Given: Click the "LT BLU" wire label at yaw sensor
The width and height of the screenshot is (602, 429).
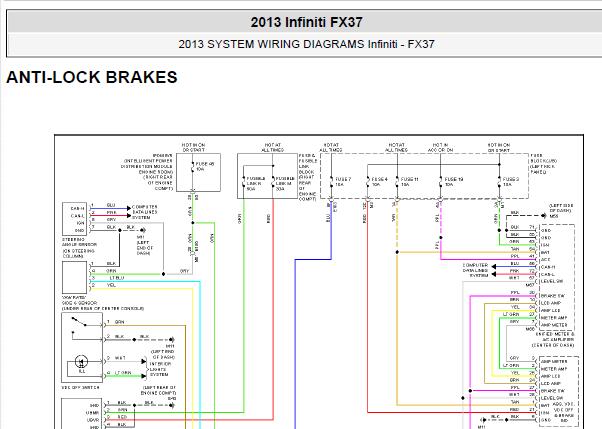Looking at the screenshot, I should click(x=116, y=278).
